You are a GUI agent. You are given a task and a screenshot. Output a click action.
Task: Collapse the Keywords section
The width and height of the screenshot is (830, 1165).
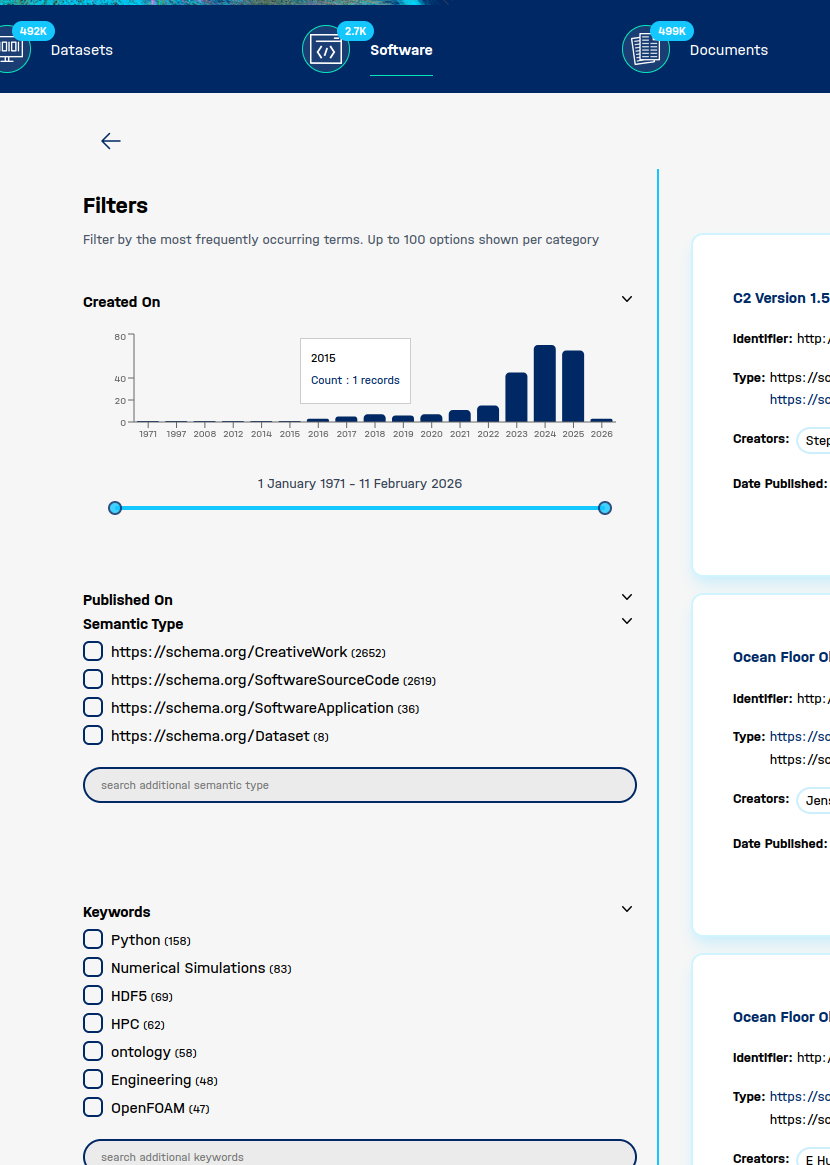coord(627,908)
